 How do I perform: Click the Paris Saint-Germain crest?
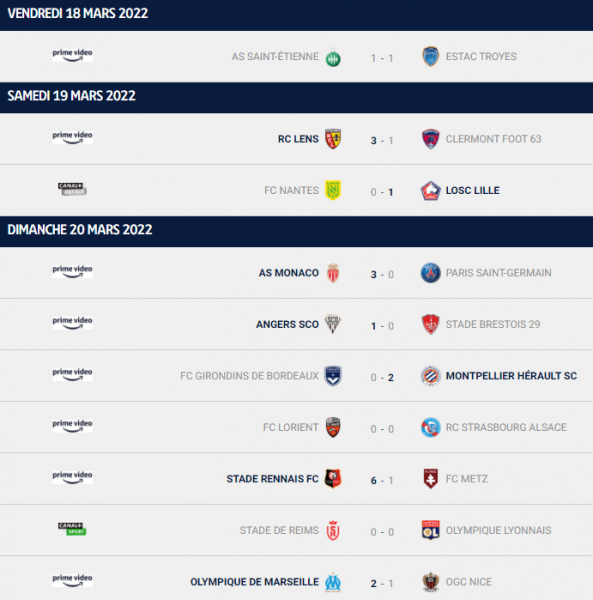[430, 273]
